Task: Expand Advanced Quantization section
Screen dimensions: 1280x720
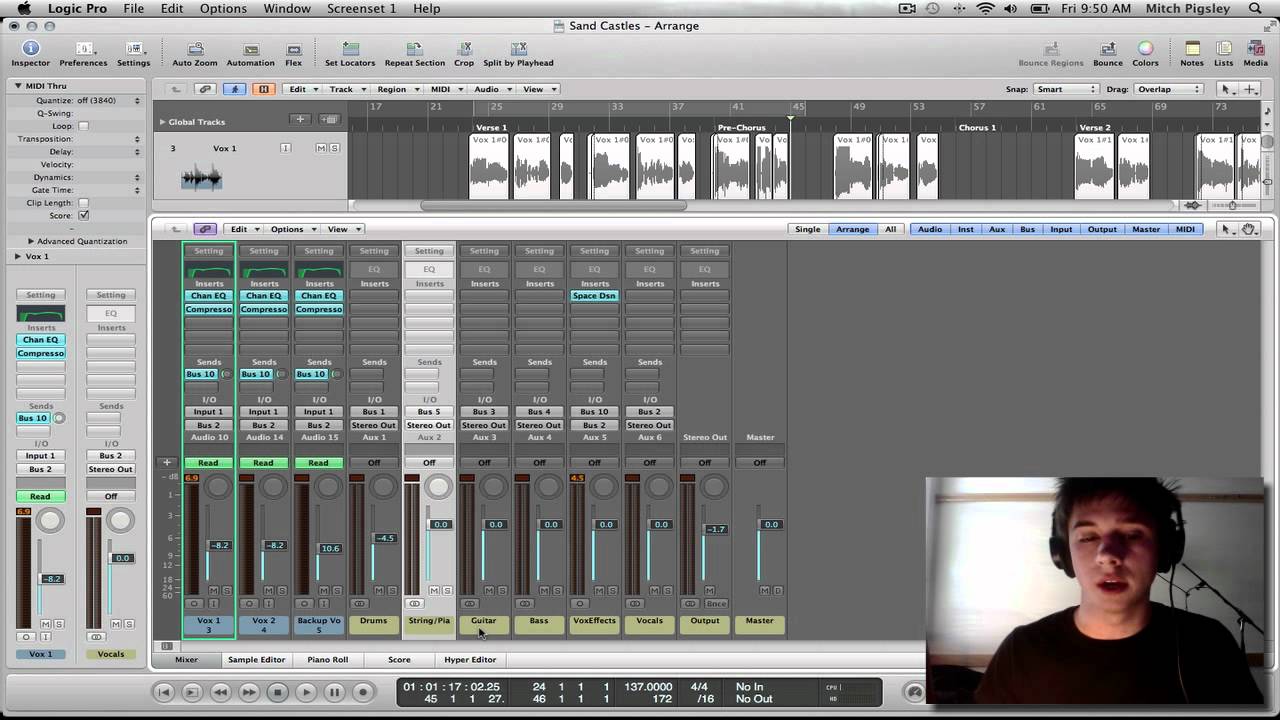Action: tap(31, 241)
